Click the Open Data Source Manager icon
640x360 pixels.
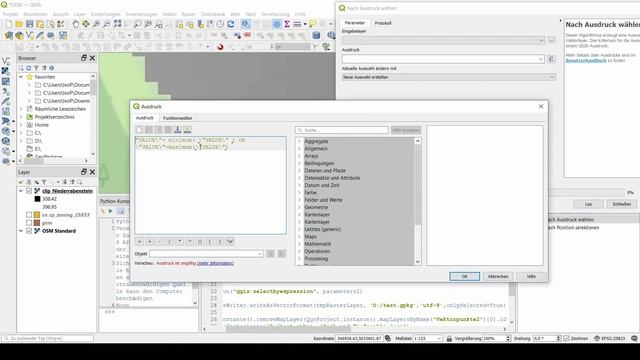coord(9,36)
